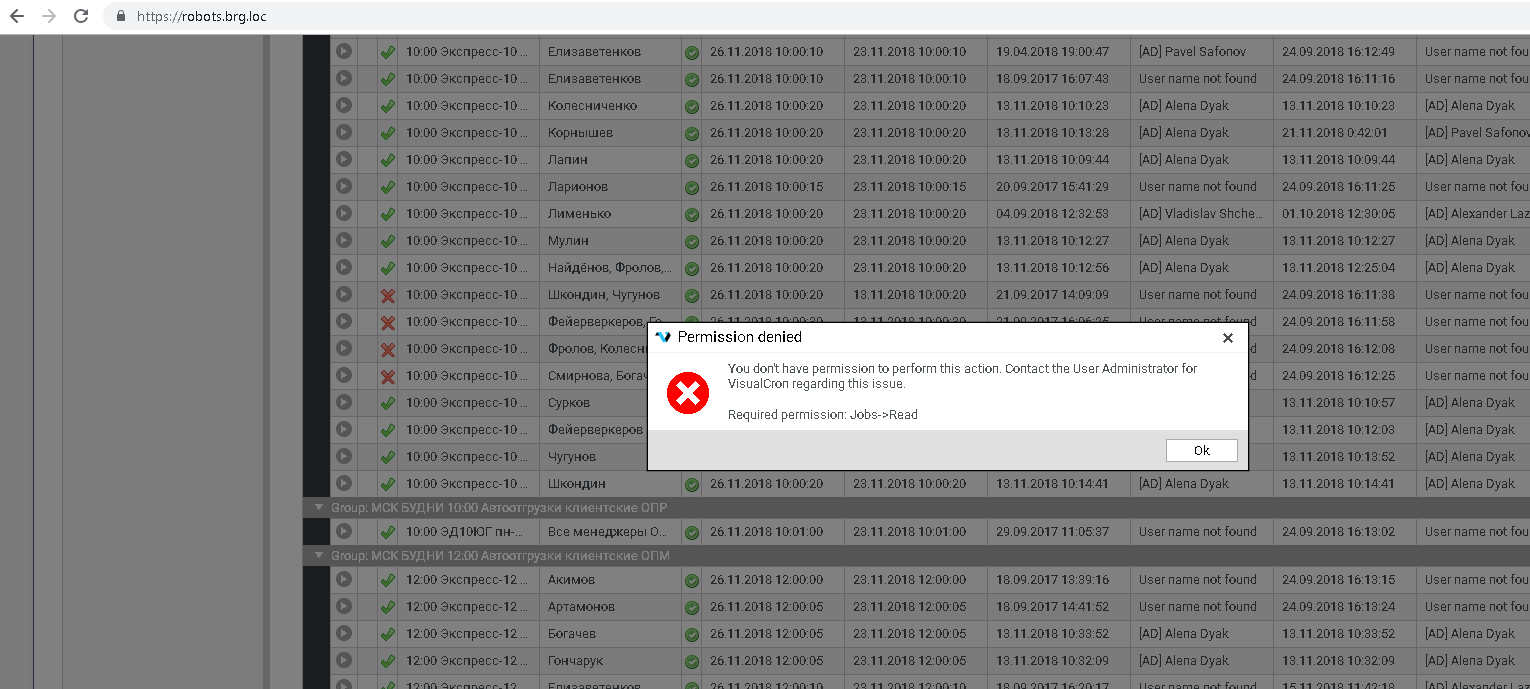
Task: Select the Все менеджеры job row
Action: [x=608, y=532]
